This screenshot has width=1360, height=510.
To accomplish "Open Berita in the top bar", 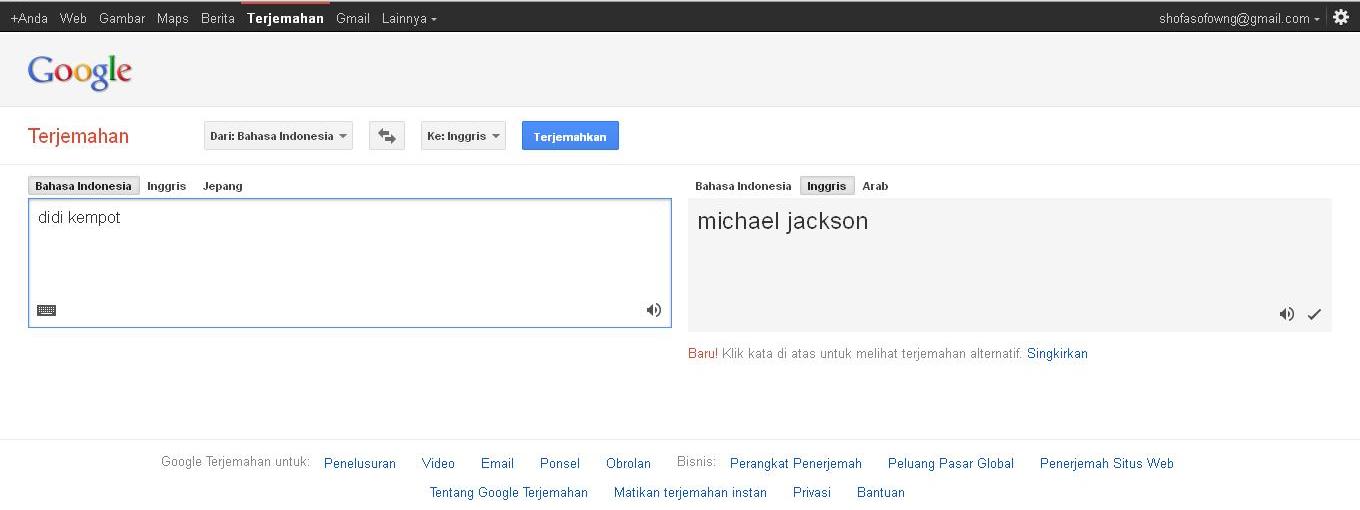I will tap(218, 18).
